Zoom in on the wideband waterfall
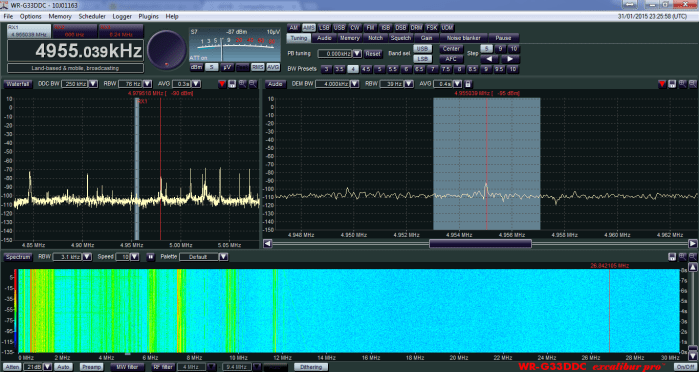The image size is (699, 372). coord(683,257)
